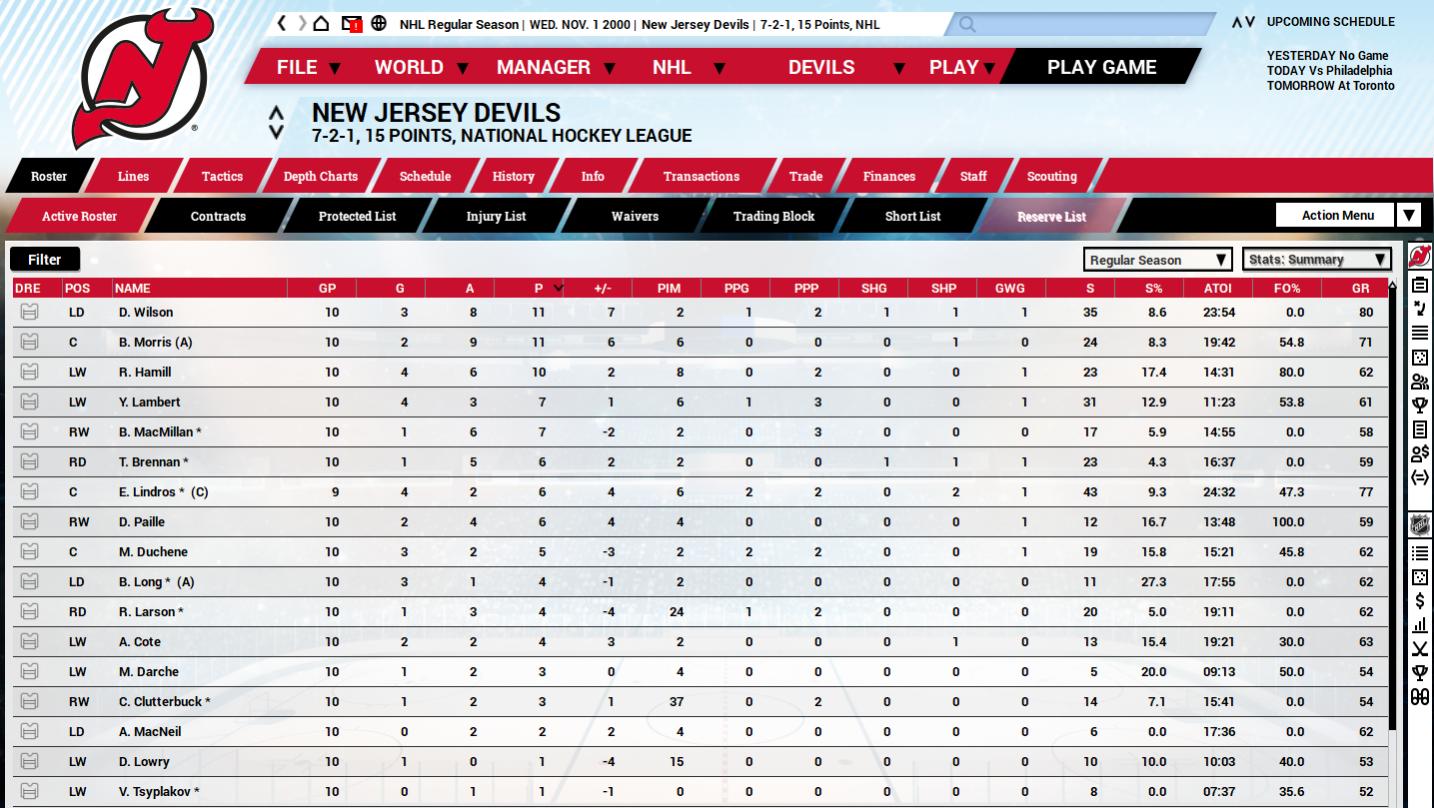
Task: Click the up arrow beside Upcoming Schedule
Action: pos(1237,22)
